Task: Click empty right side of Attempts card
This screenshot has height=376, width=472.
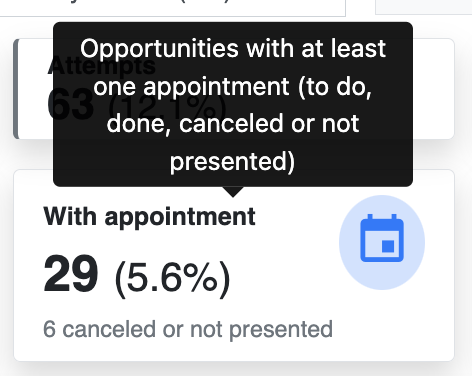Action: click(433, 89)
